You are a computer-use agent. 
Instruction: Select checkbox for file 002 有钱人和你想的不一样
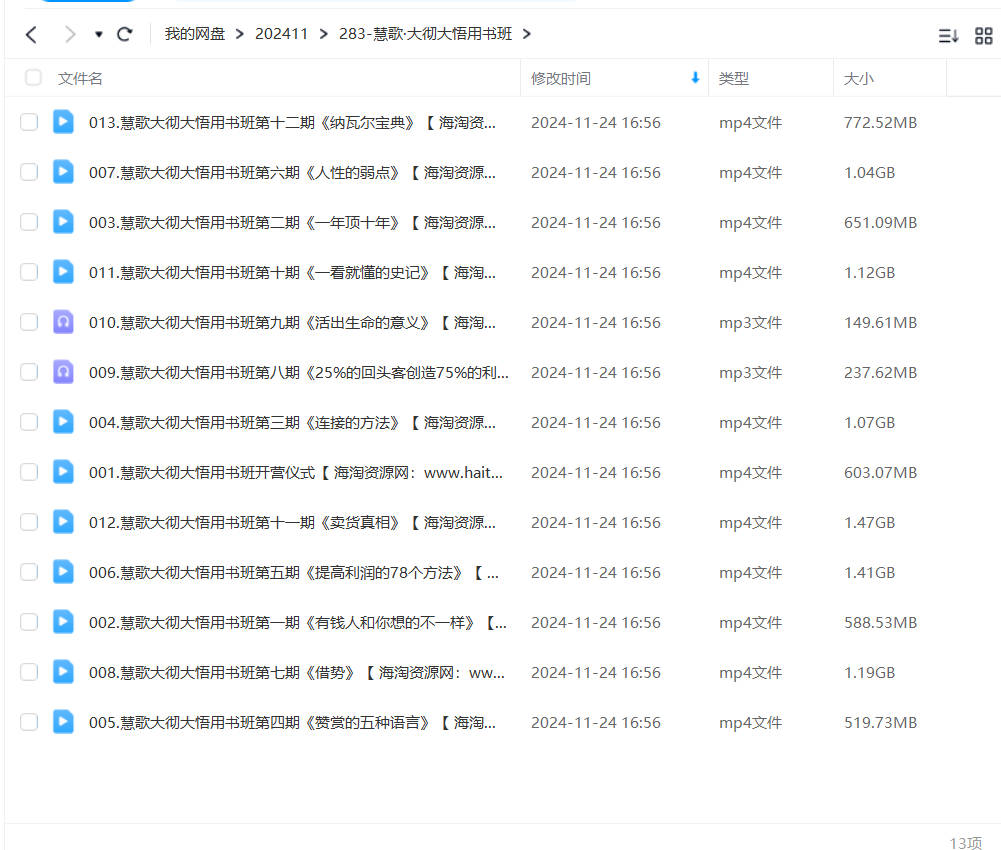pos(29,622)
